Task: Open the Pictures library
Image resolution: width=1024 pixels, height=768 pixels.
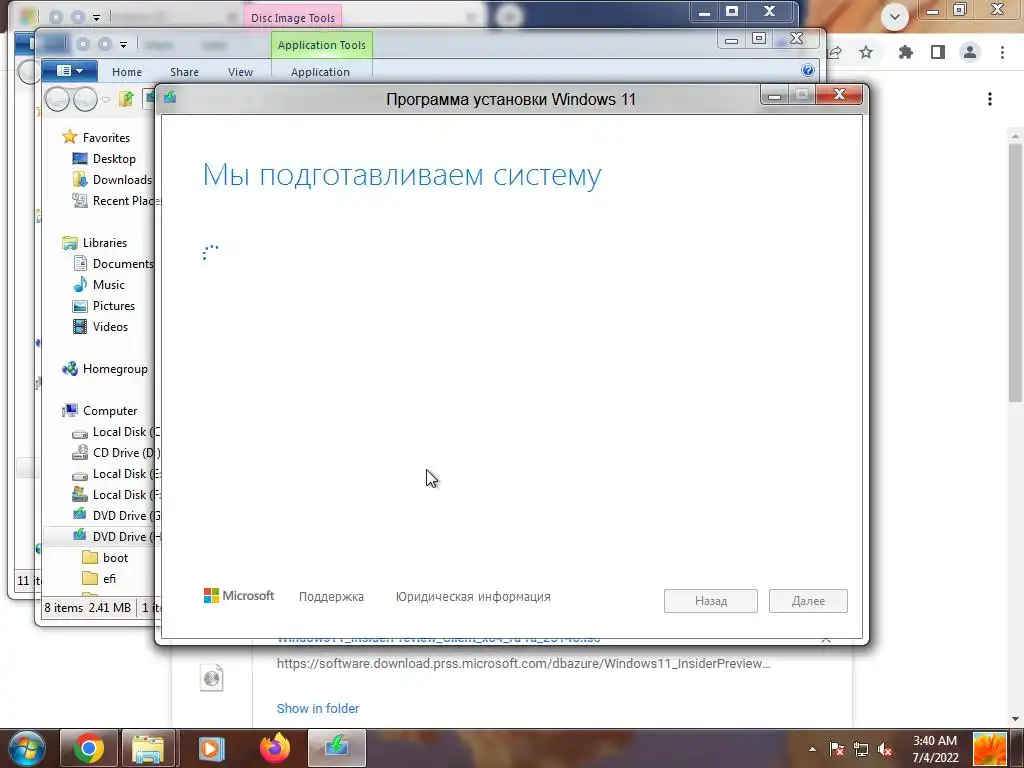Action: click(x=114, y=306)
